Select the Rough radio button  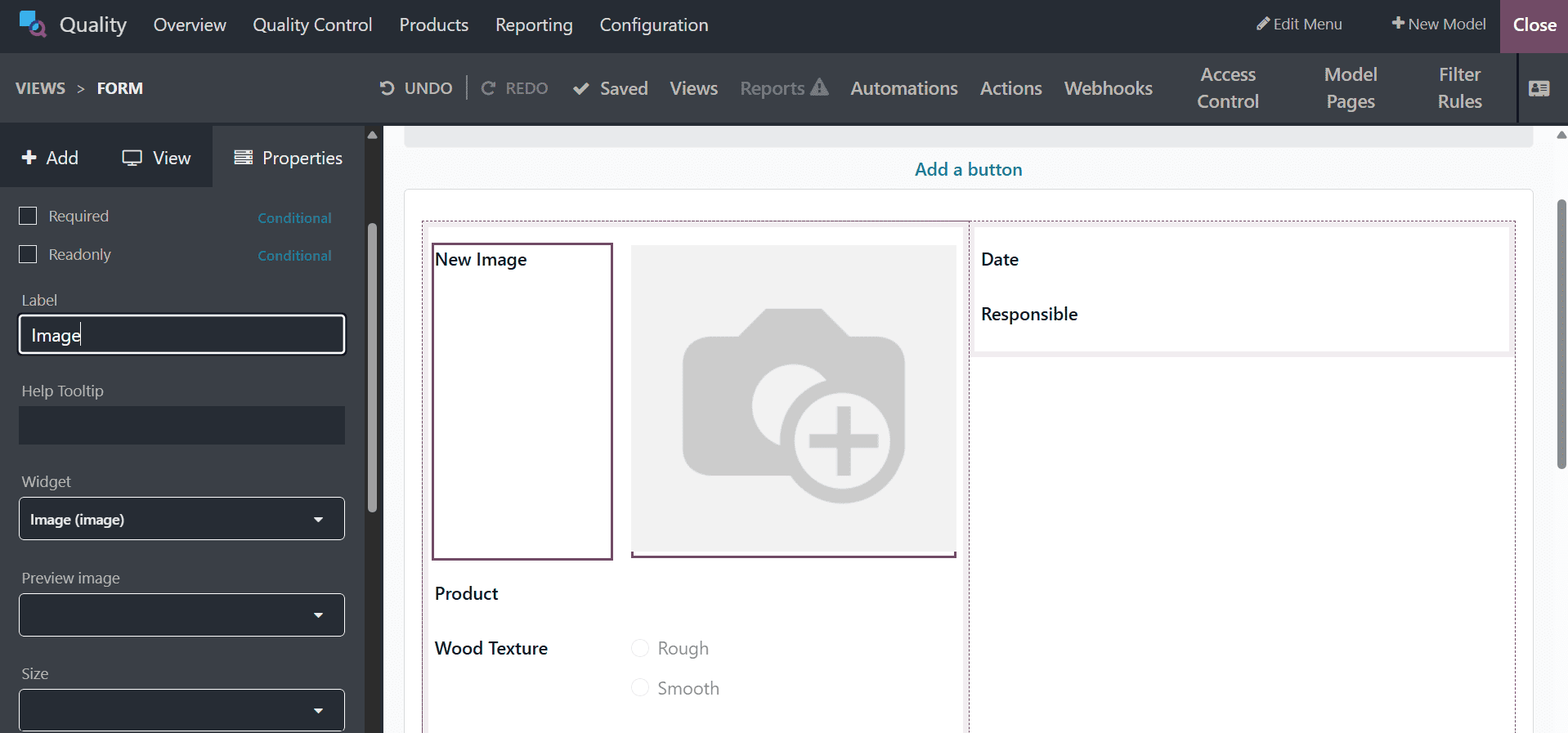click(x=640, y=648)
